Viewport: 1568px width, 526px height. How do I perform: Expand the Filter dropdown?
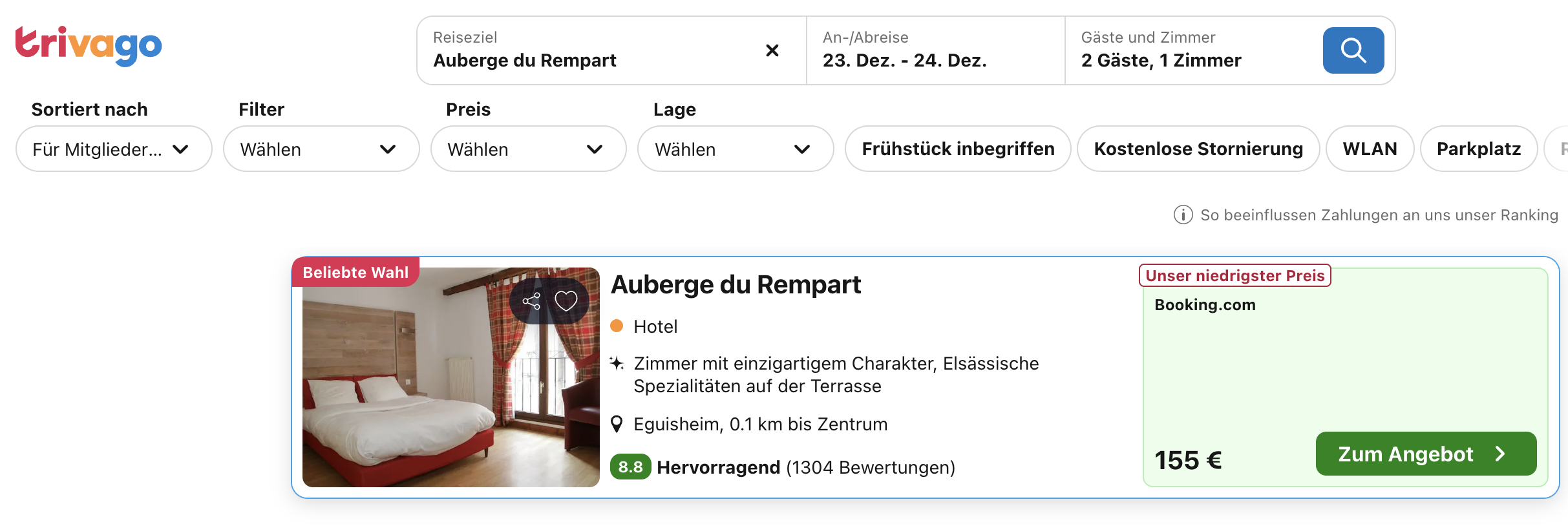(321, 149)
